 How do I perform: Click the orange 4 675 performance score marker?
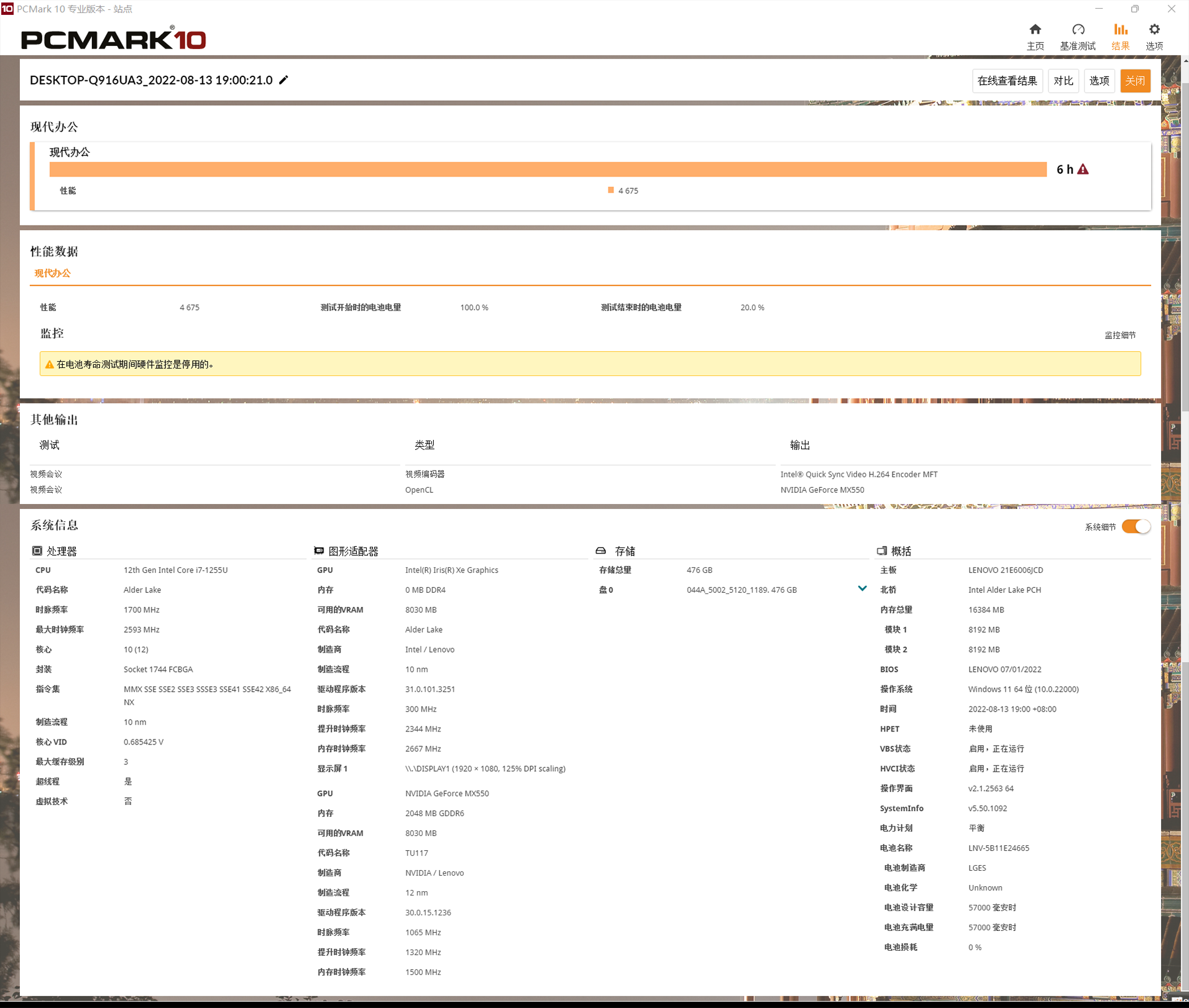[610, 190]
